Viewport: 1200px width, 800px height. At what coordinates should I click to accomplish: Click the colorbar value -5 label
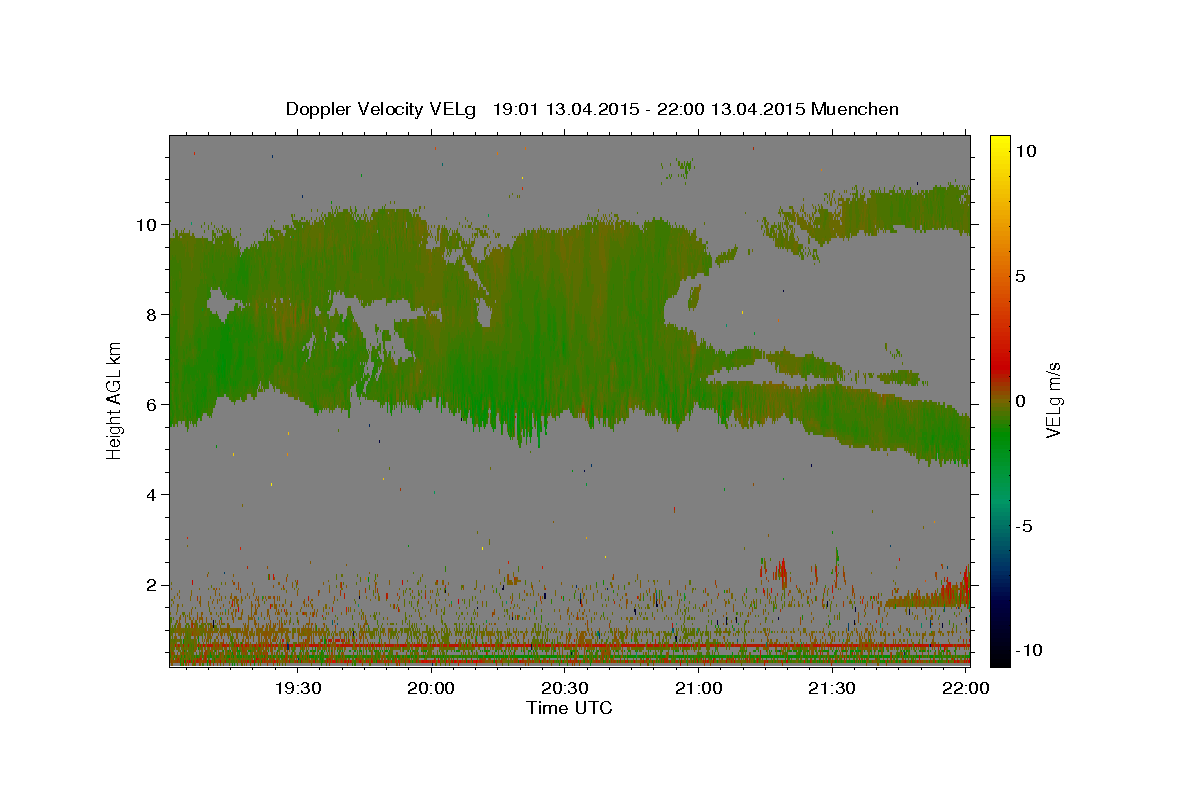[1025, 526]
